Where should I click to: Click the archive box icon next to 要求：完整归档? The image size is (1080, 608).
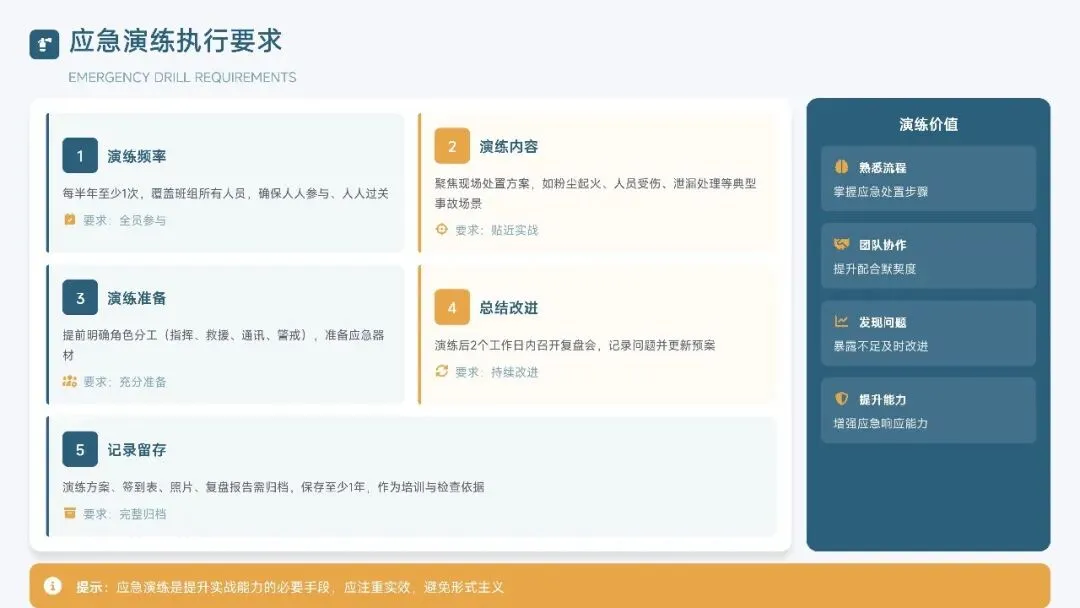tap(70, 513)
